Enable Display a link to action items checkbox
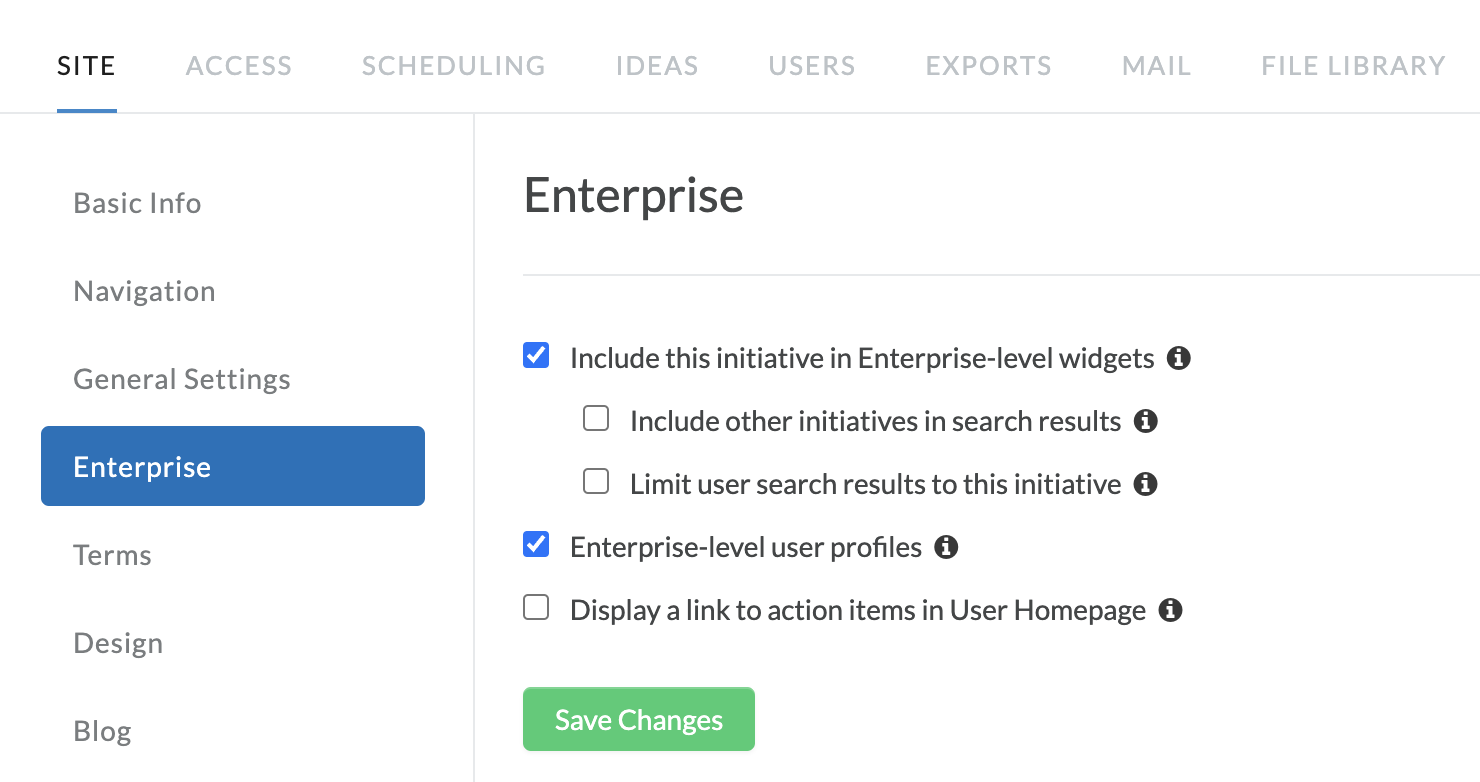1480x782 pixels. (x=536, y=608)
